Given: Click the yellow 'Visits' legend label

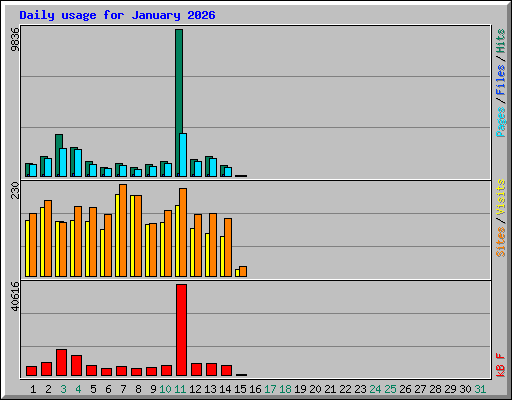Looking at the screenshot, I should pyautogui.click(x=500, y=197).
